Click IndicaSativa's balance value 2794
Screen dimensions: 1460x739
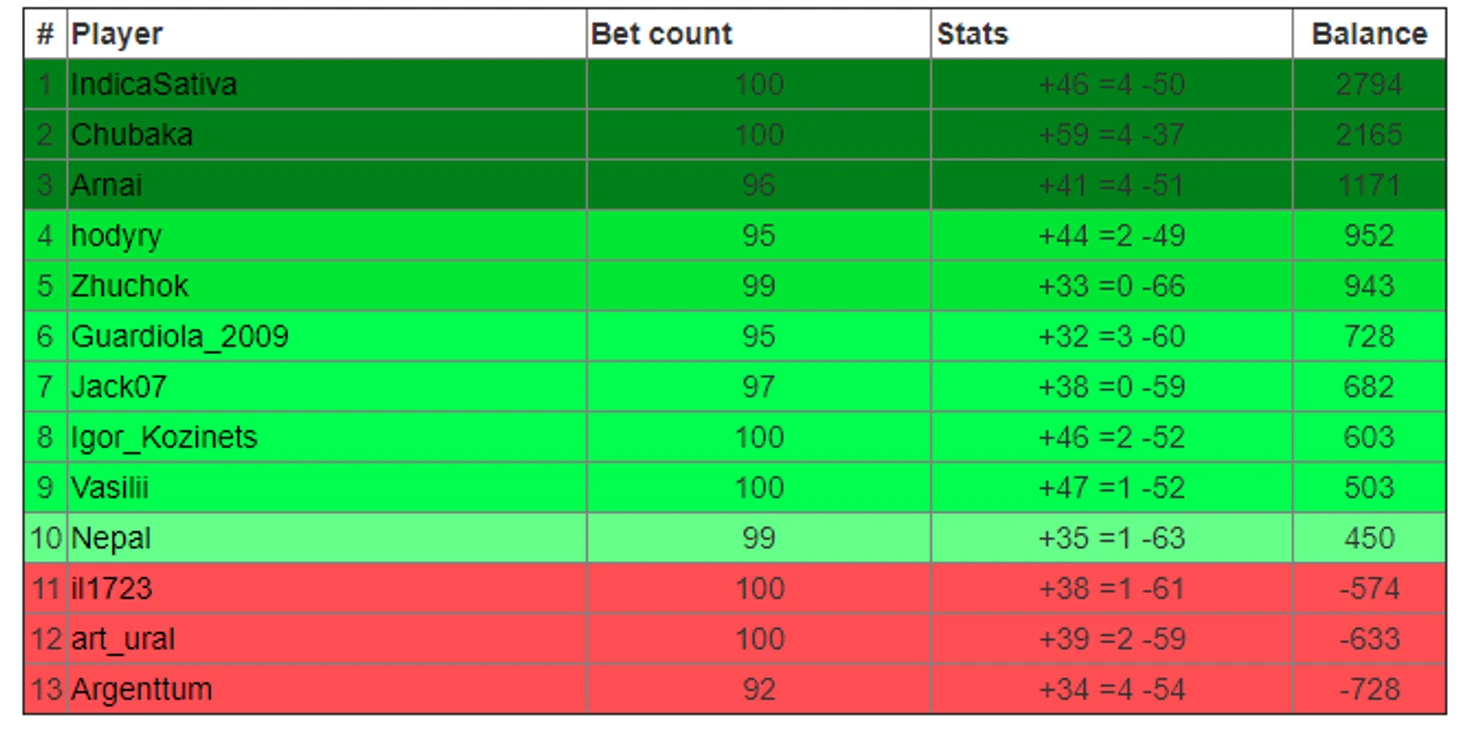click(x=1368, y=84)
